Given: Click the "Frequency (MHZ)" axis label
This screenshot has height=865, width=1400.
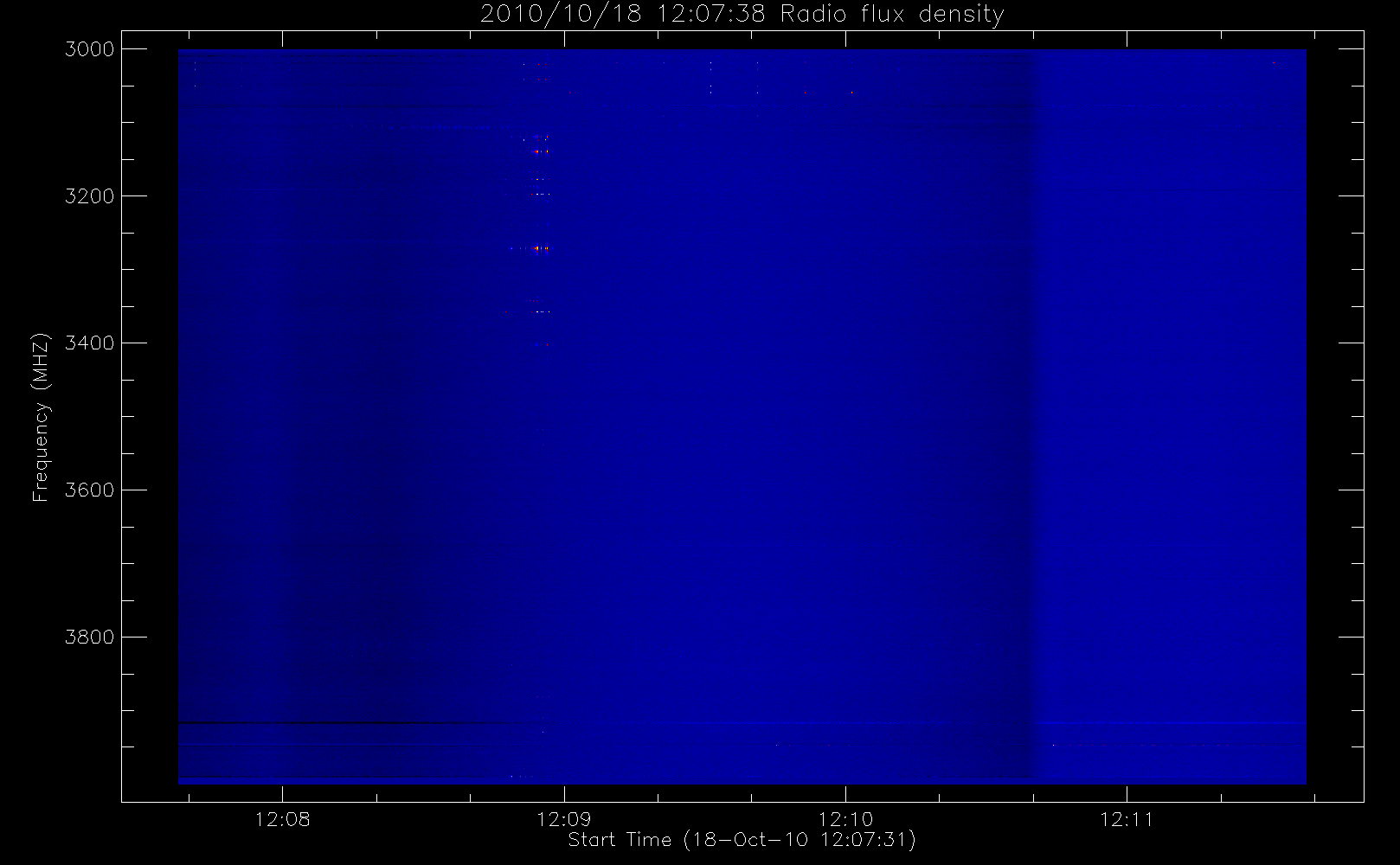Looking at the screenshot, I should (40, 418).
